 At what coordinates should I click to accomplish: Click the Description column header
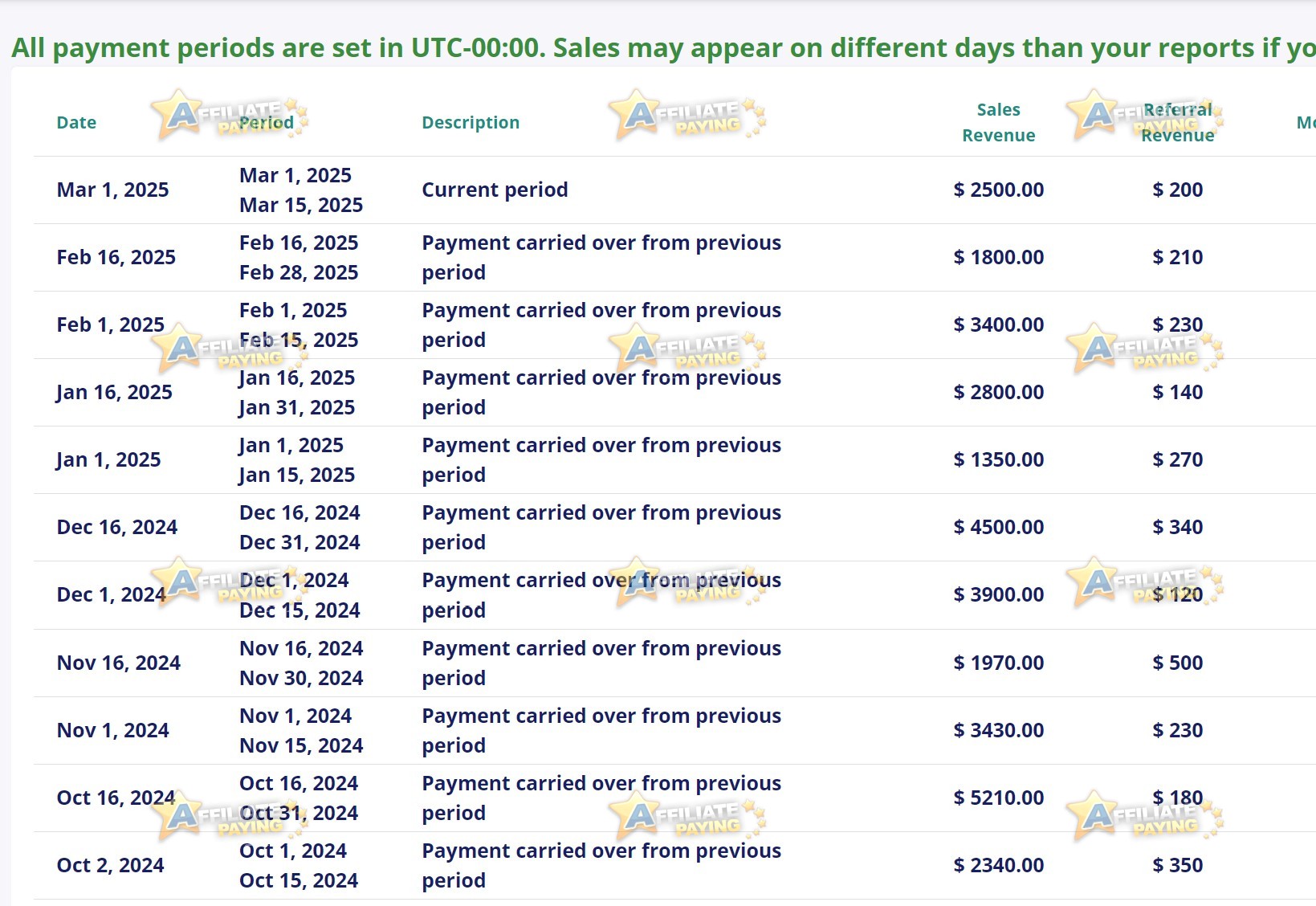(x=471, y=123)
